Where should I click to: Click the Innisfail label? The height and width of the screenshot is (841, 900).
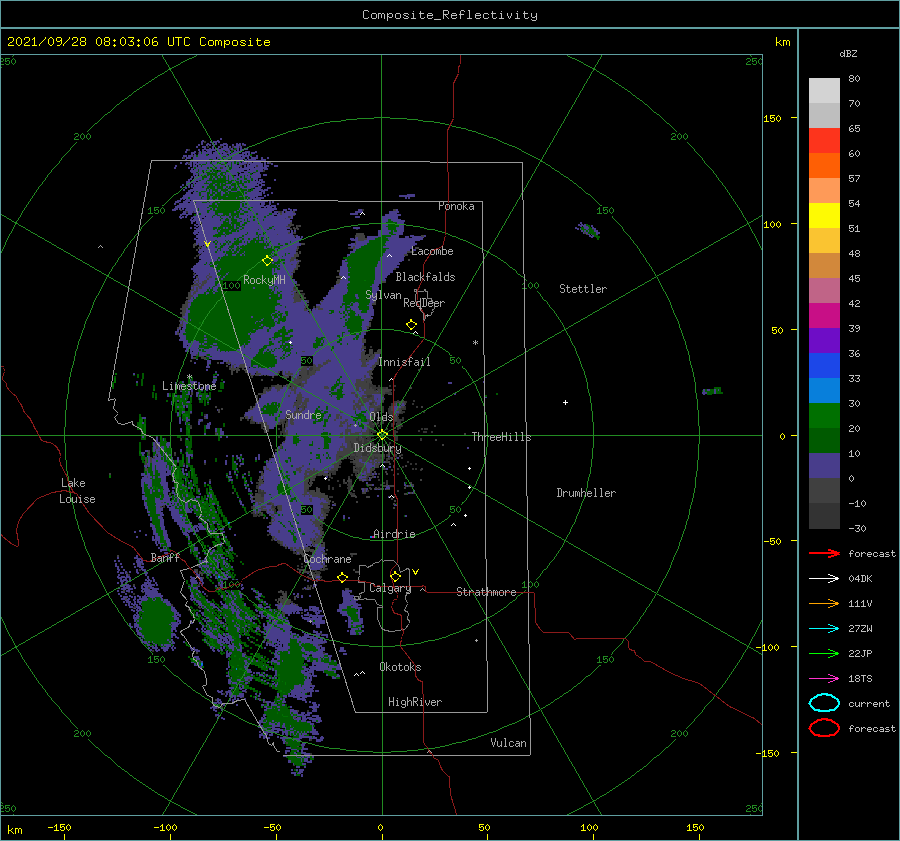(x=404, y=362)
